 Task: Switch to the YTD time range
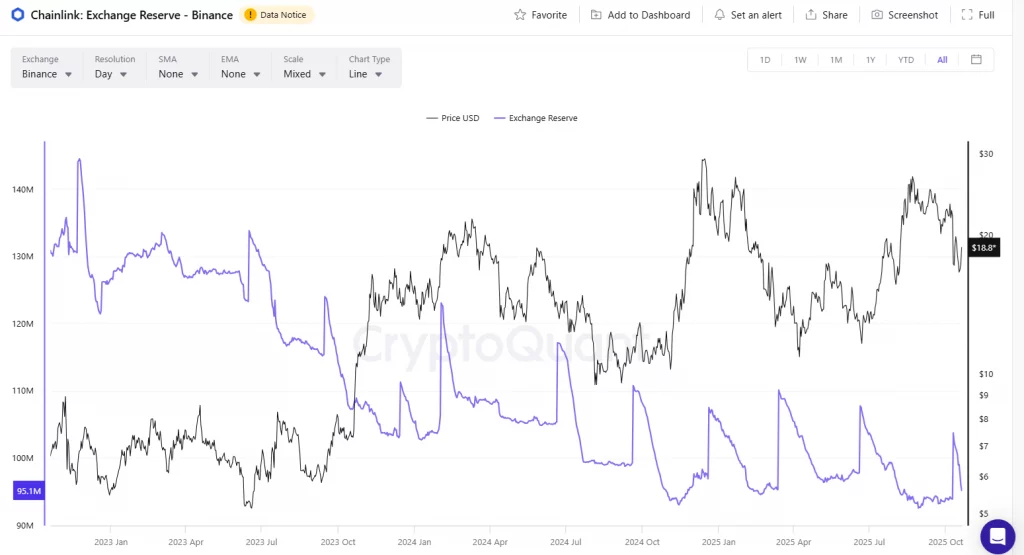[x=905, y=60]
